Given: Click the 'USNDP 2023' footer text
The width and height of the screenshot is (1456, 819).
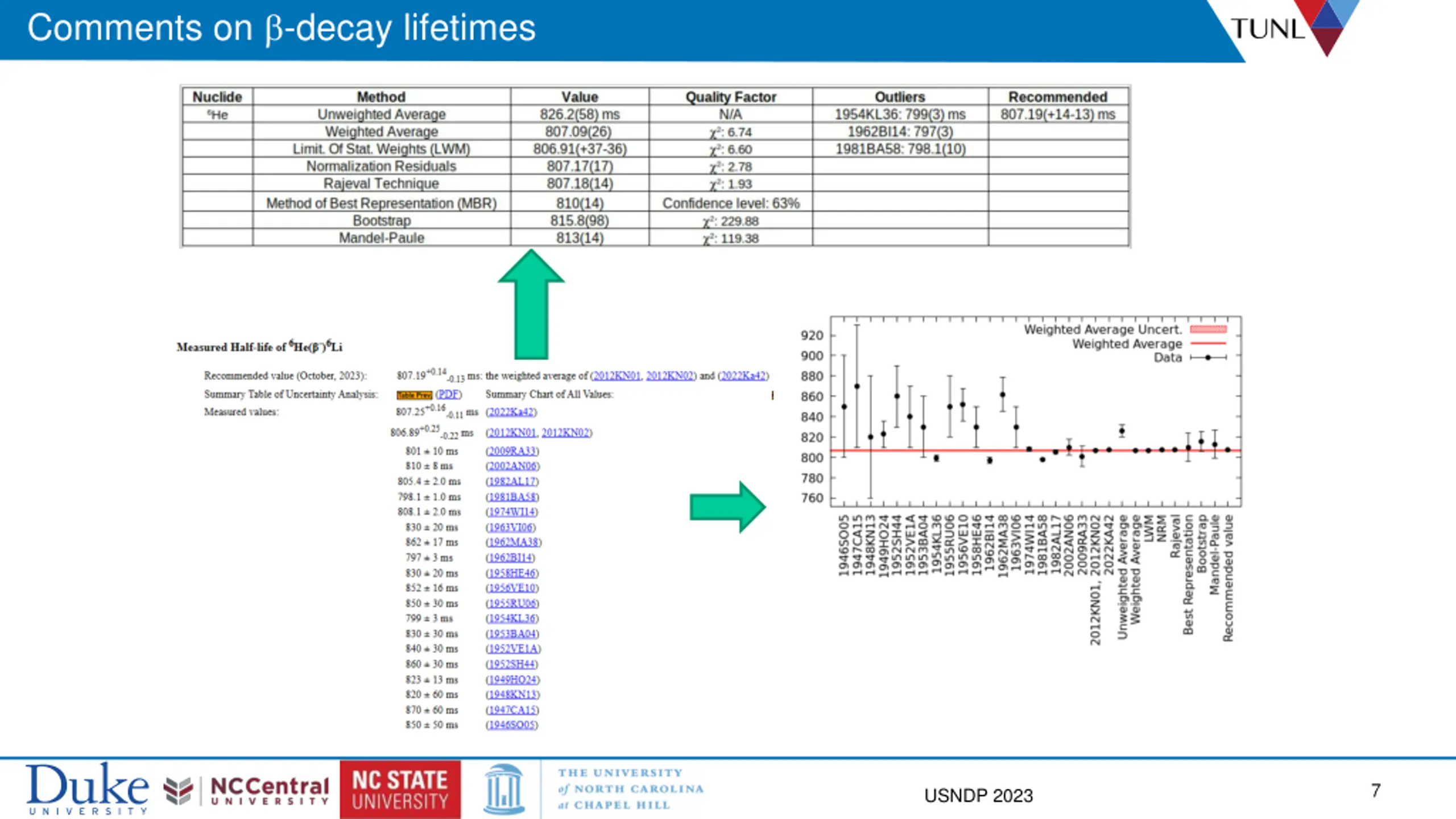Looking at the screenshot, I should coord(978,796).
